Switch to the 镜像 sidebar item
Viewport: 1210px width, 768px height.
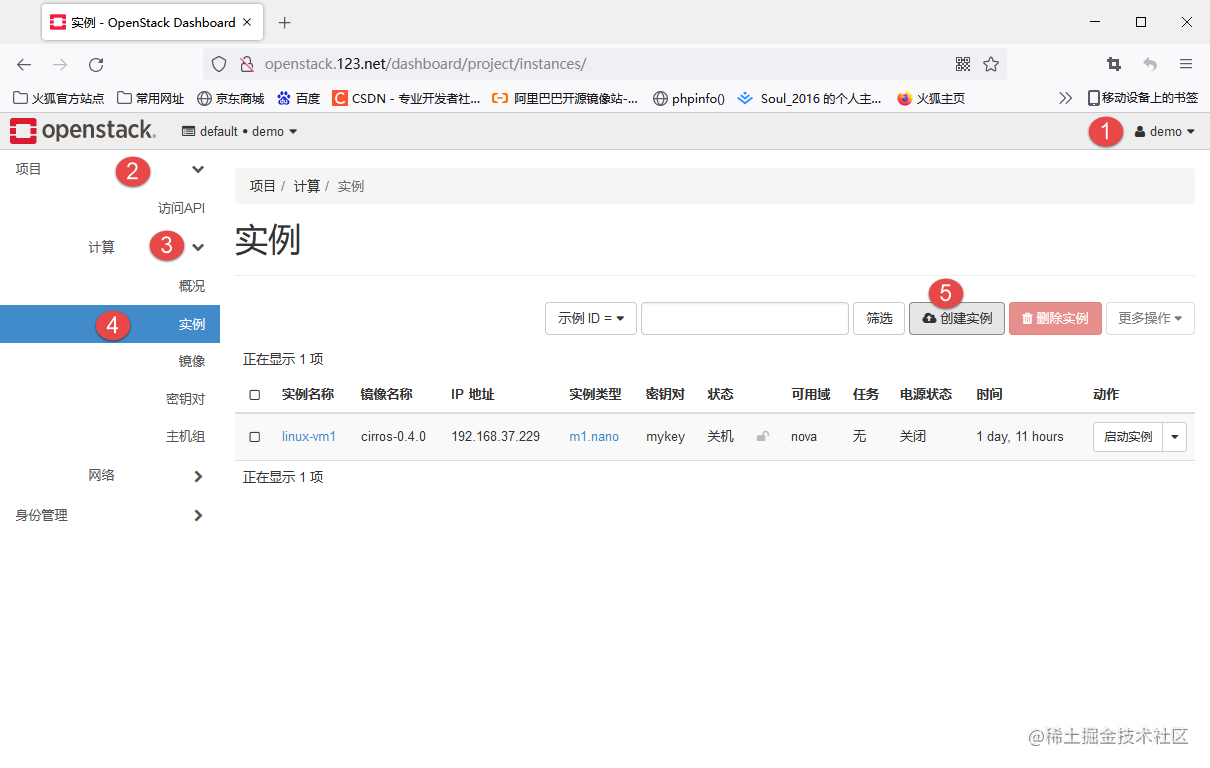[191, 360]
